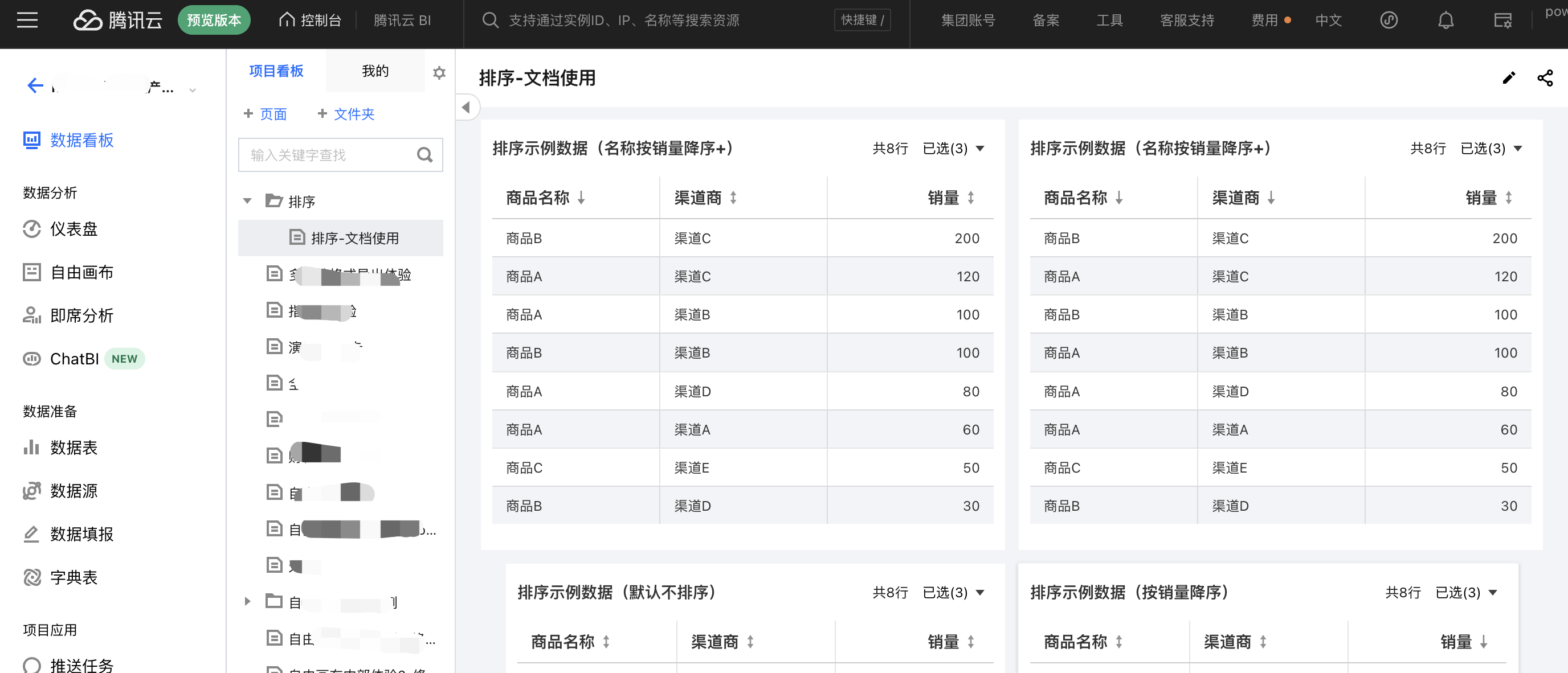Open notifications via the bell icon
This screenshot has height=673, width=1568.
point(1445,20)
